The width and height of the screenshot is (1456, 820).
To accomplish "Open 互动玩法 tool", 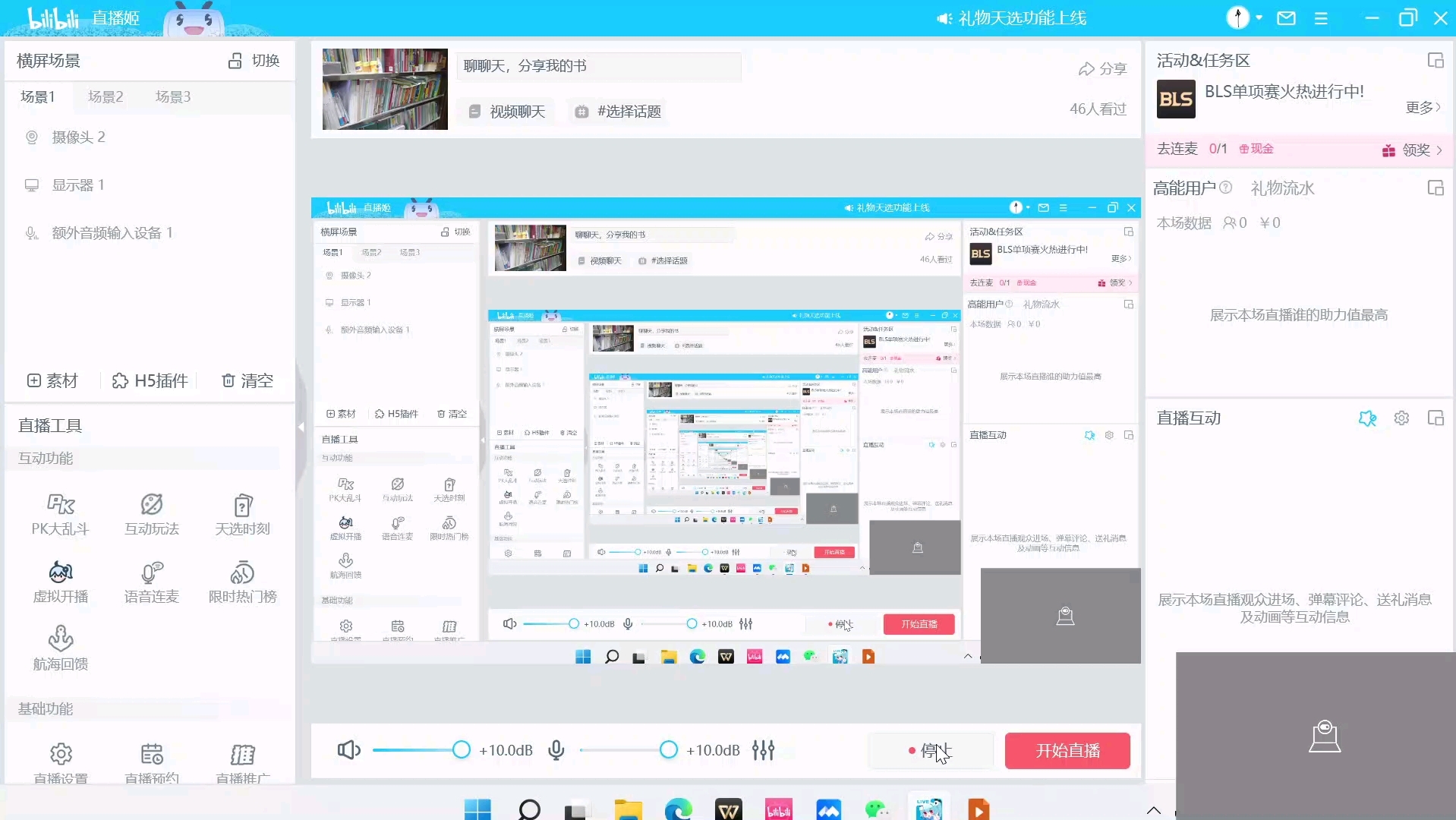I will click(152, 514).
